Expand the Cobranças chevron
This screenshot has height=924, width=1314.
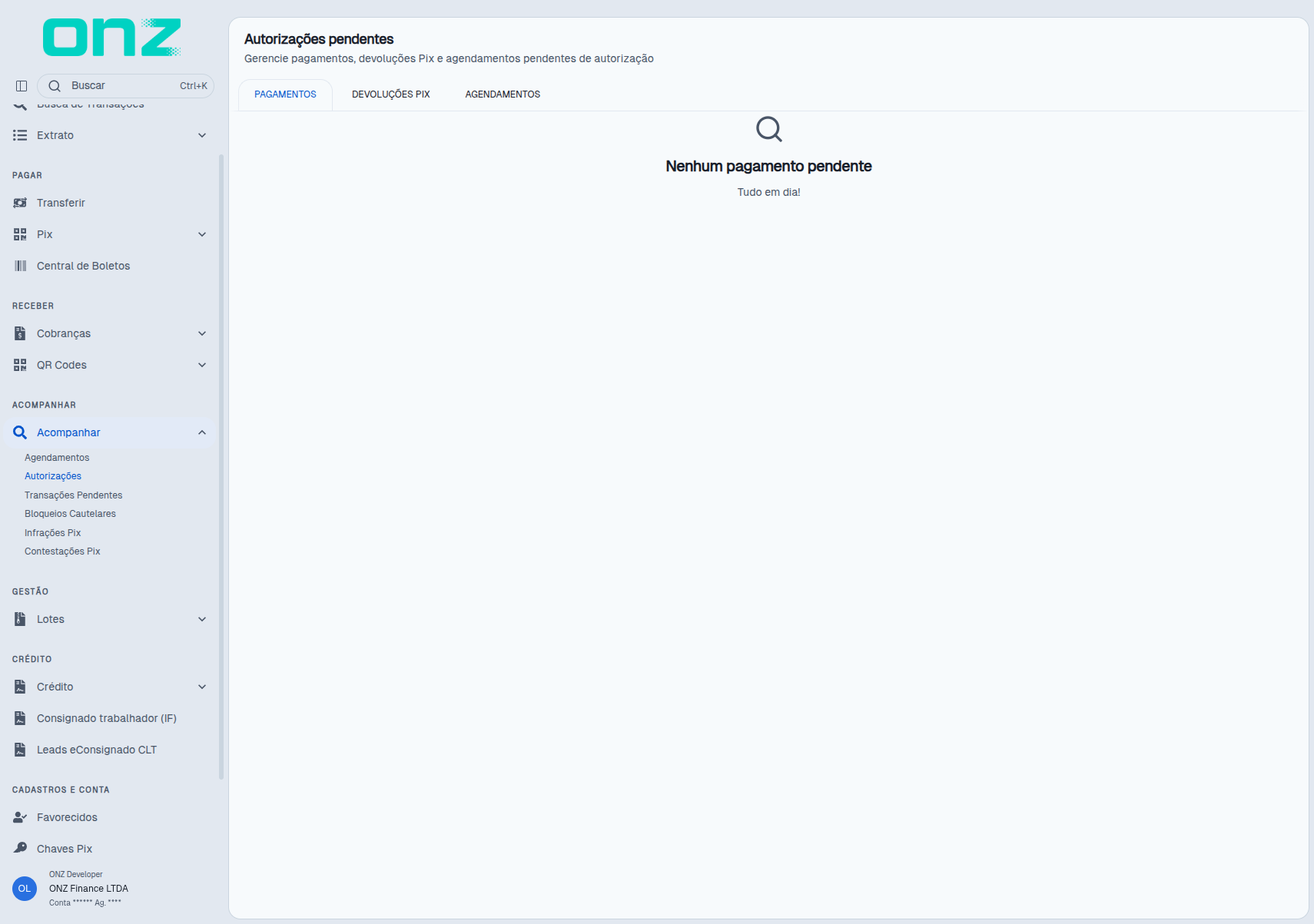202,333
